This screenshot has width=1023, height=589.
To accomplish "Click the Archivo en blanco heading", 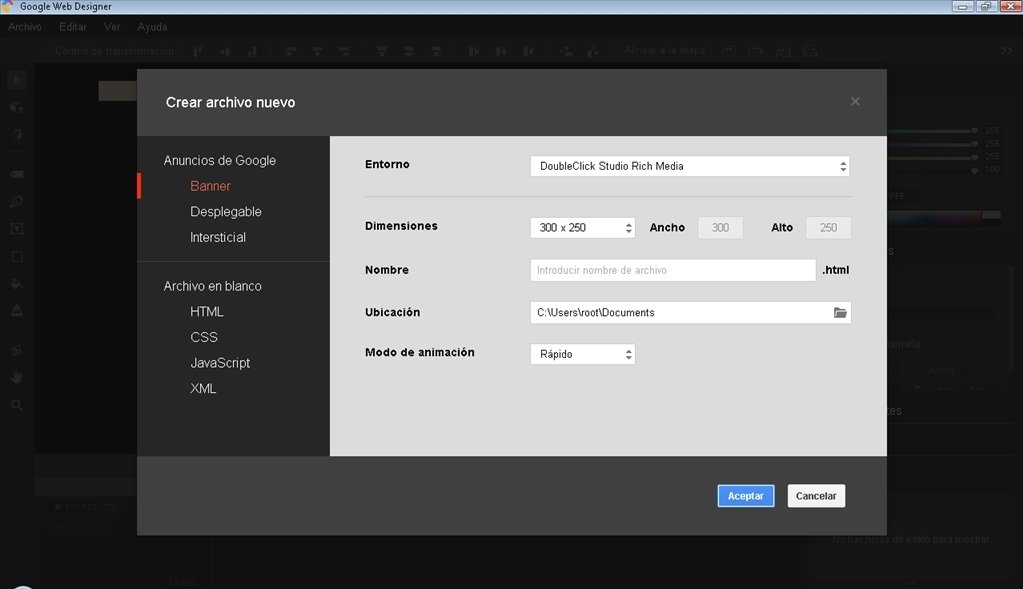I will [x=213, y=286].
